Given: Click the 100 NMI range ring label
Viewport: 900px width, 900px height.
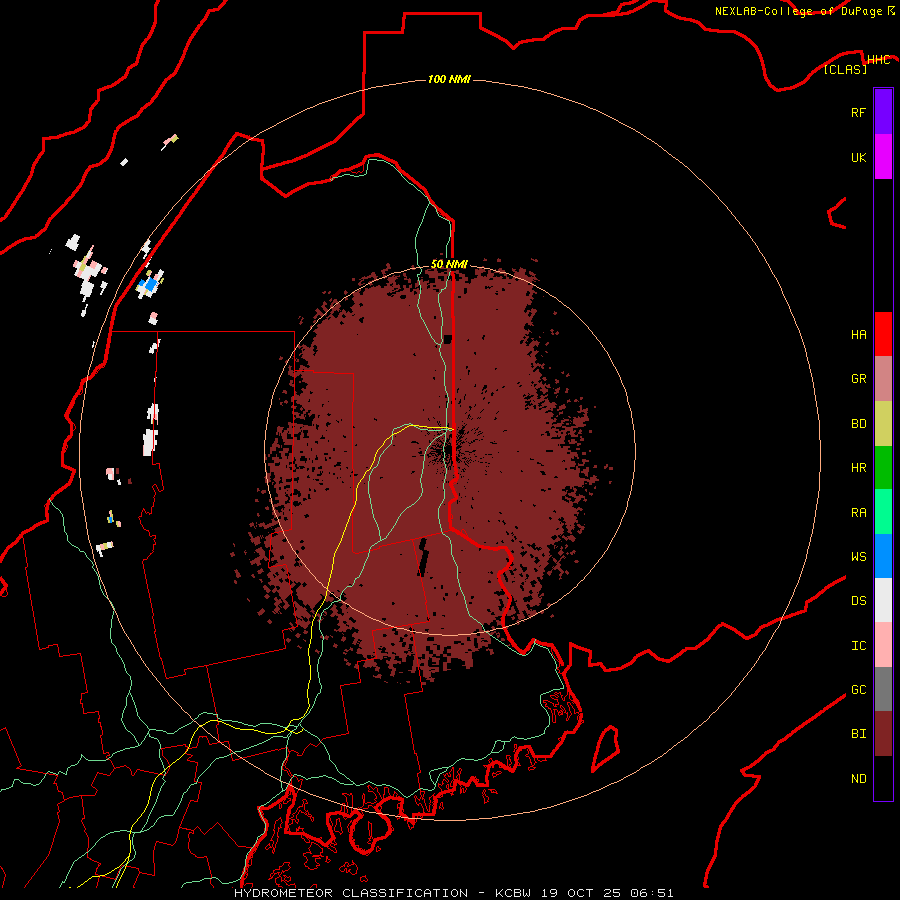Looking at the screenshot, I should [449, 79].
